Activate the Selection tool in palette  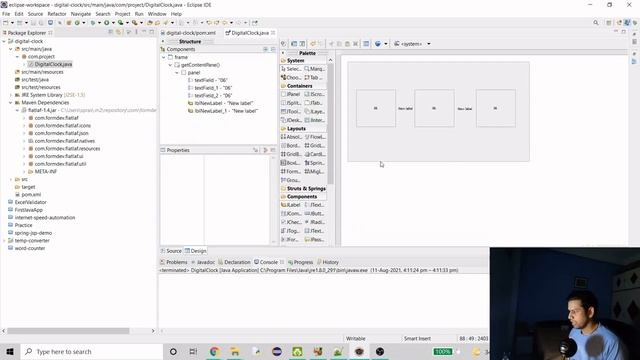click(x=291, y=69)
